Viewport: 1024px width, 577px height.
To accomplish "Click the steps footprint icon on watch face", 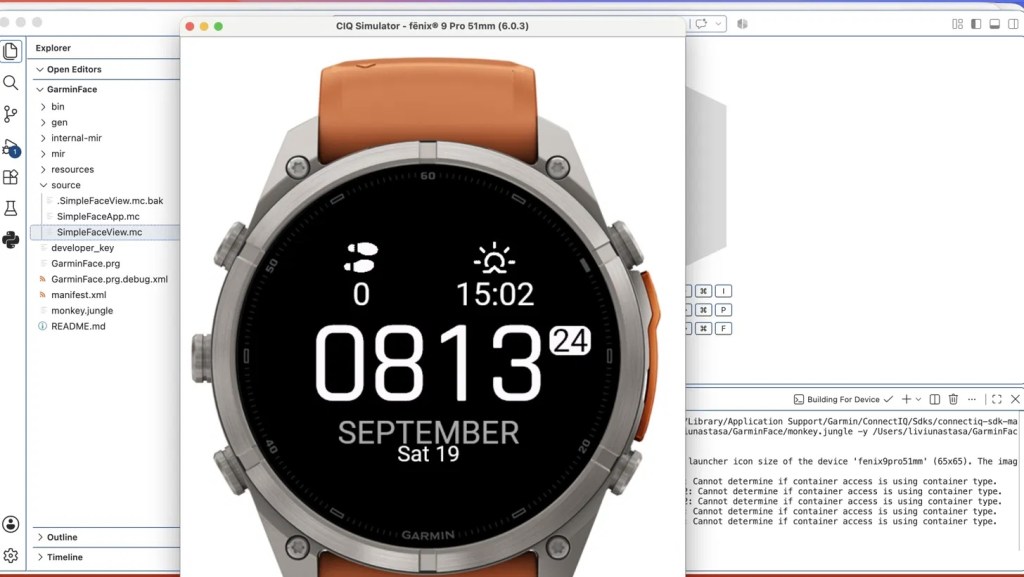I will [x=361, y=257].
